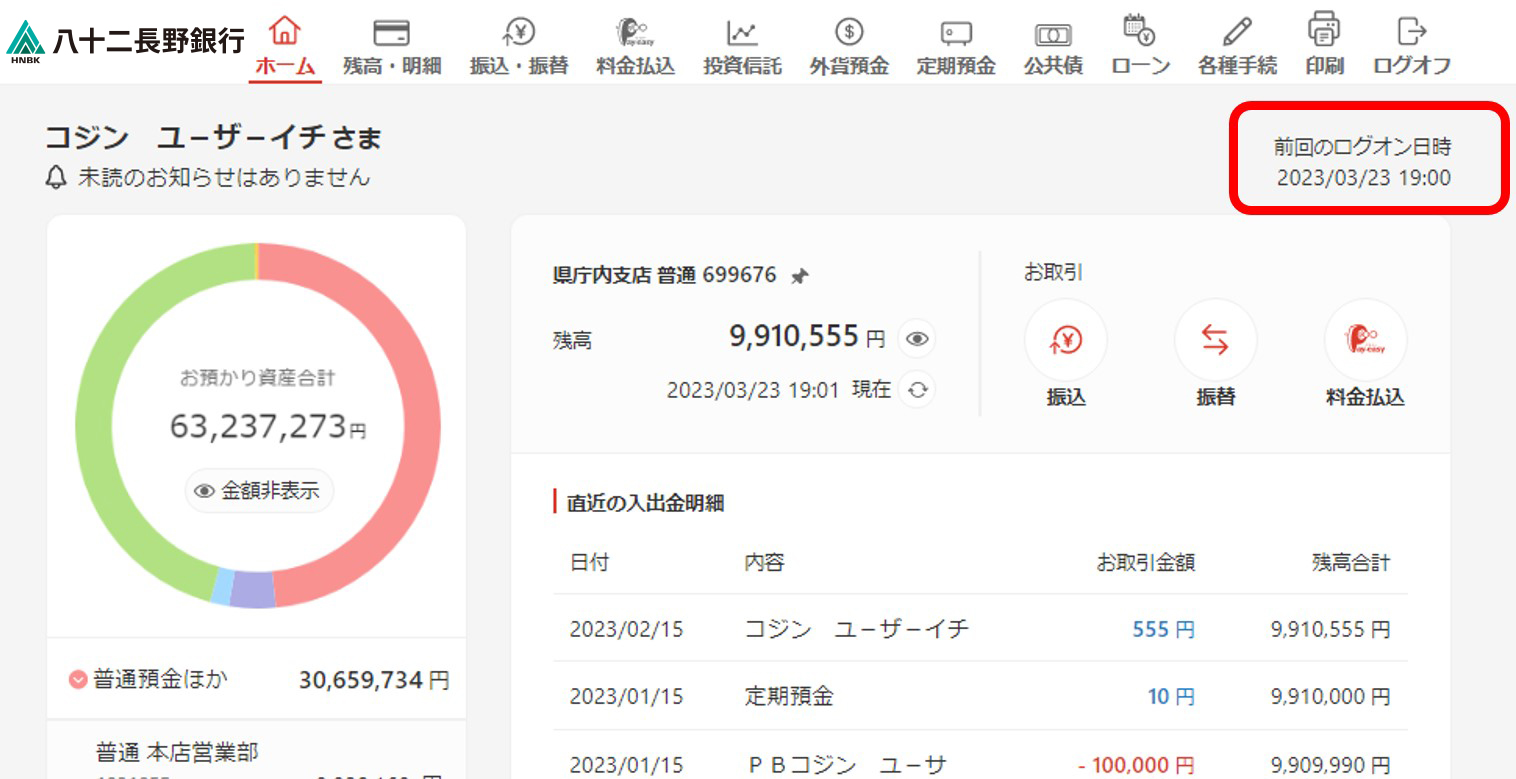The height and width of the screenshot is (779, 1516).
Task: Toggle the eye icon next to 9,910,555 balance
Action: tap(916, 340)
